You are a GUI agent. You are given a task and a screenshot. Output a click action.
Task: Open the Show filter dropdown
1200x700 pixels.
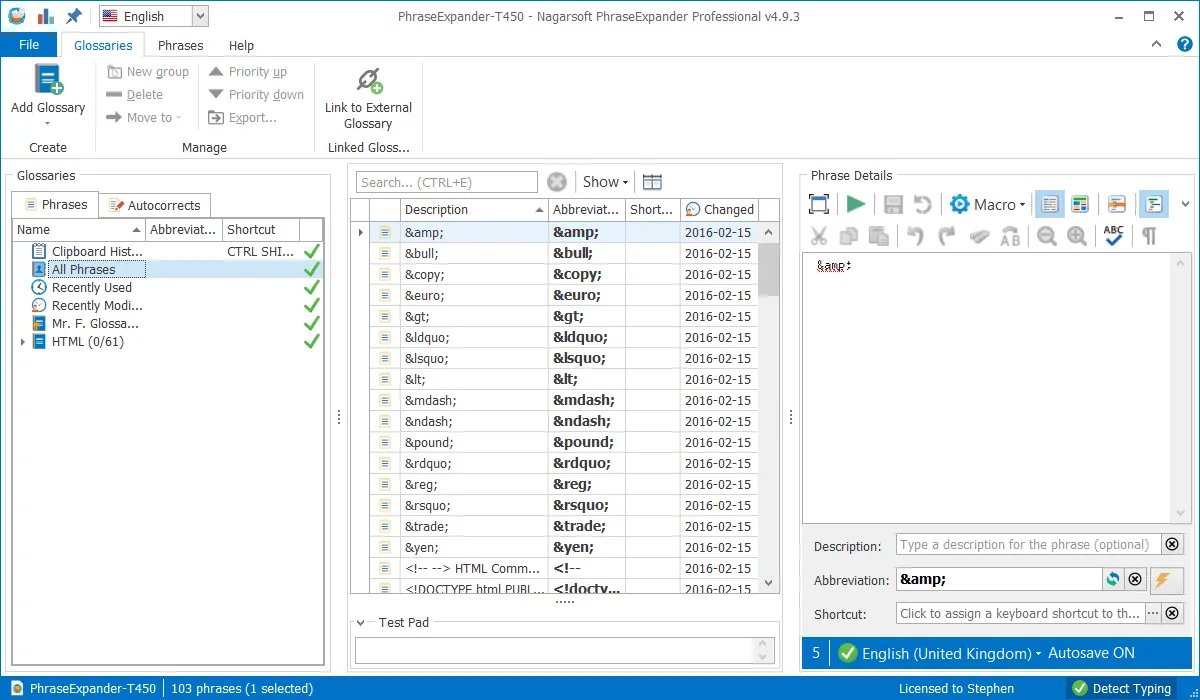click(603, 181)
